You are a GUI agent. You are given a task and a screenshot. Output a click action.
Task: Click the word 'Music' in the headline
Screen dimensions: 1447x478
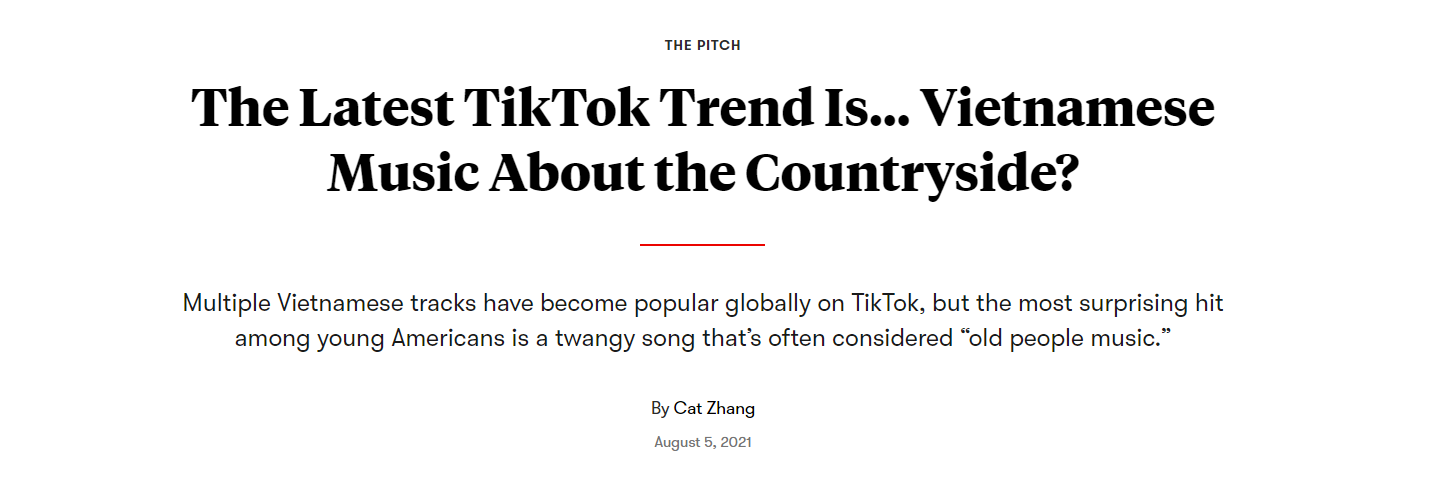pyautogui.click(x=402, y=172)
